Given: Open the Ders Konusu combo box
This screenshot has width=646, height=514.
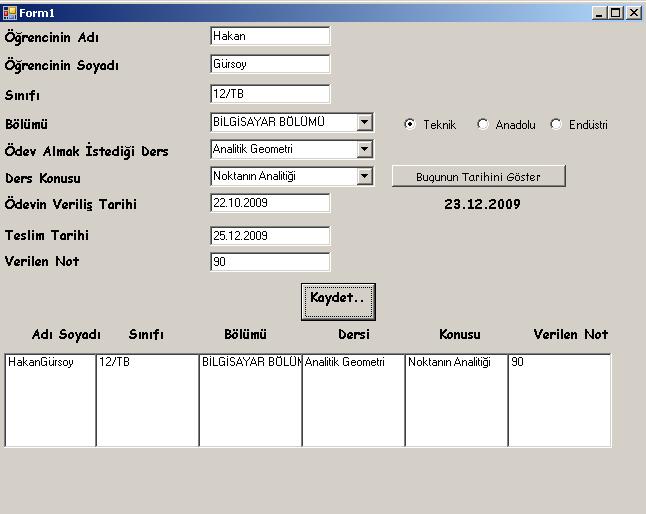Looking at the screenshot, I should click(364, 176).
